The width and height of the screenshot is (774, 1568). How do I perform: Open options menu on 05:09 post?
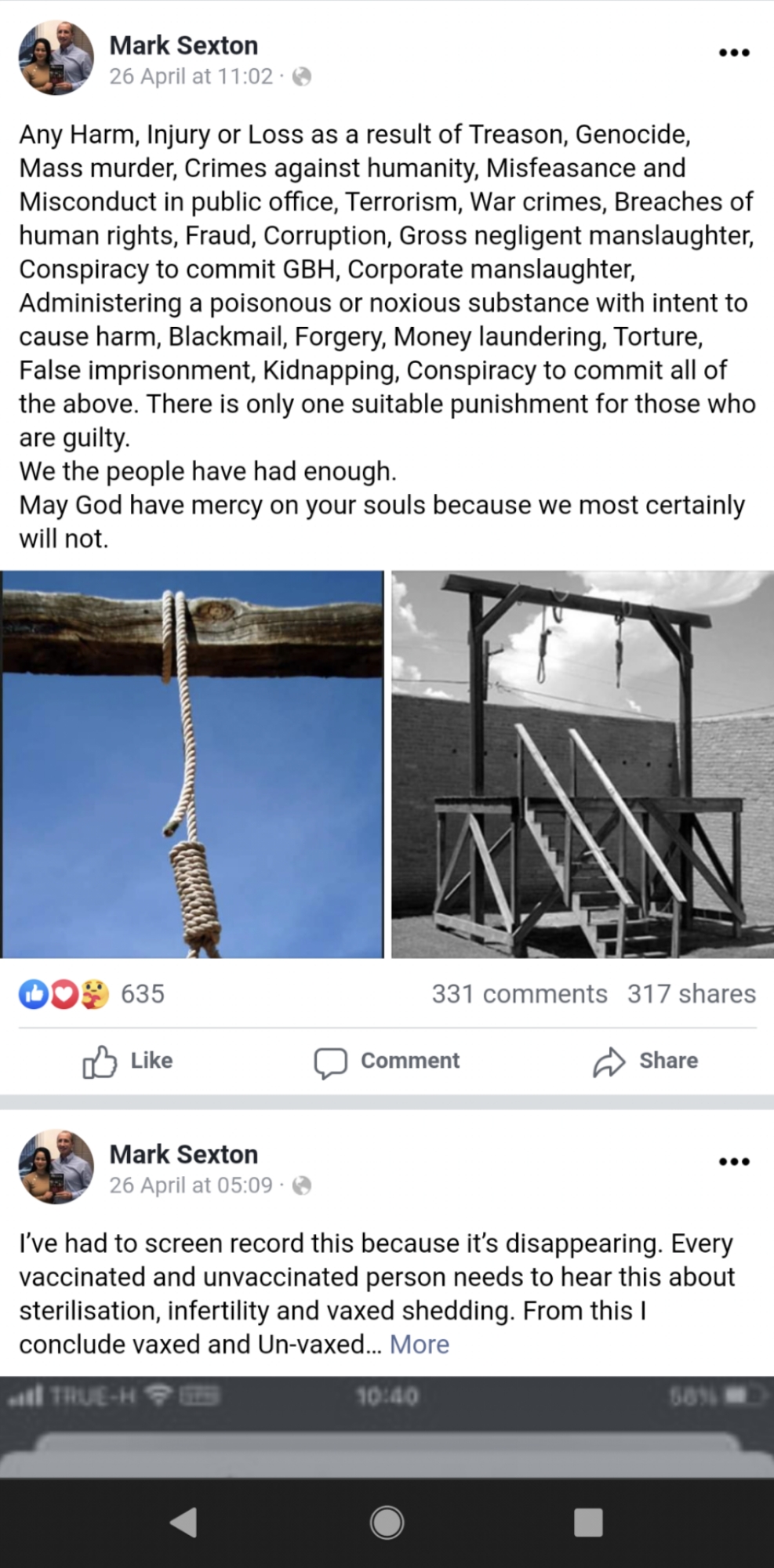[734, 1162]
